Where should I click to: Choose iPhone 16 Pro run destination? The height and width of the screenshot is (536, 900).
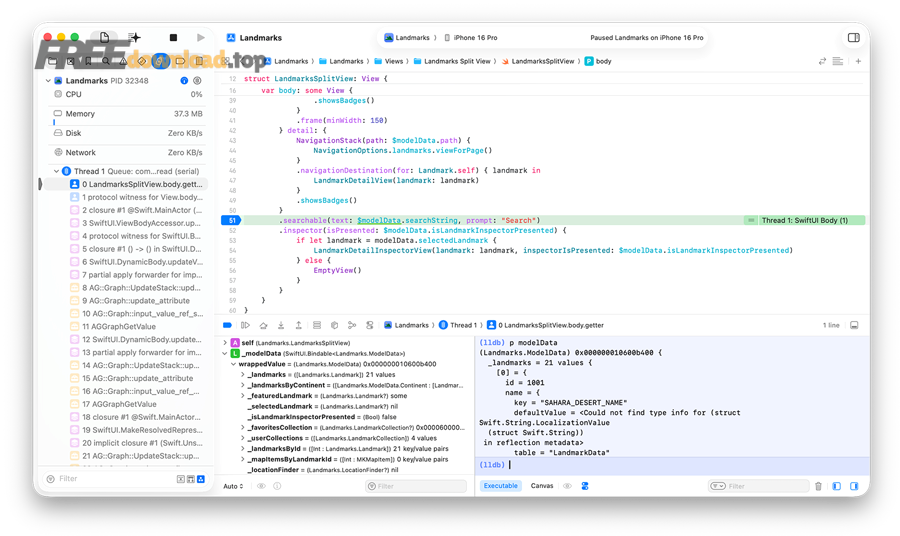[471, 37]
